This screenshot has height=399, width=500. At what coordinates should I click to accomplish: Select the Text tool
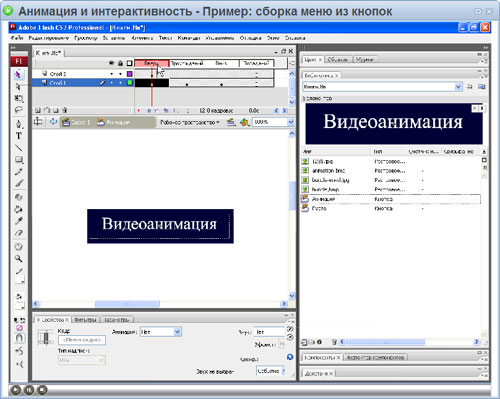18,136
